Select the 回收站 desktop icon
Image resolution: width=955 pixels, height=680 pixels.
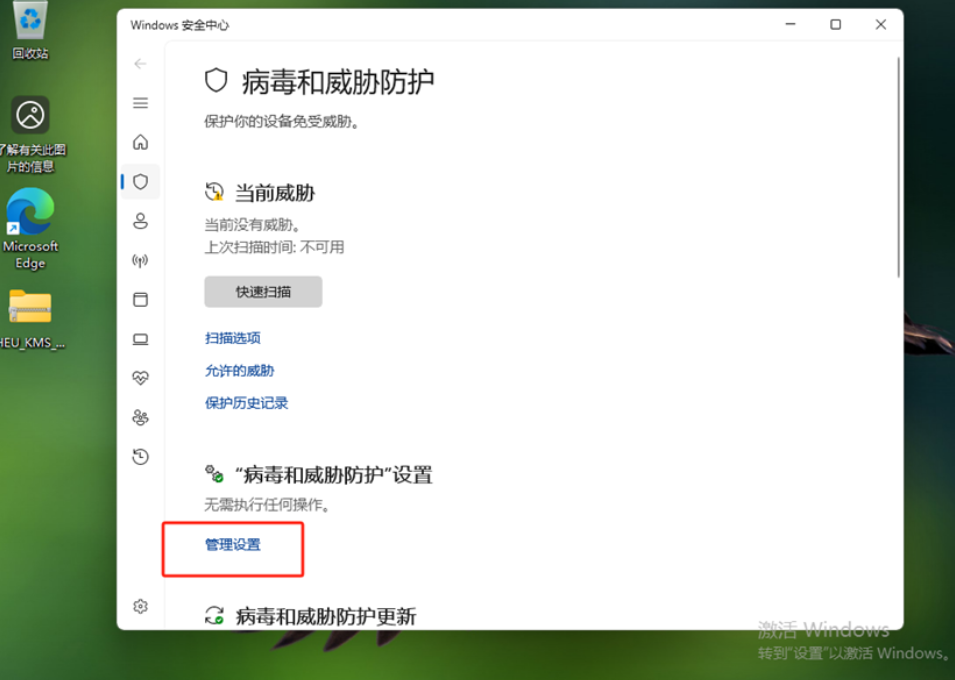30,30
